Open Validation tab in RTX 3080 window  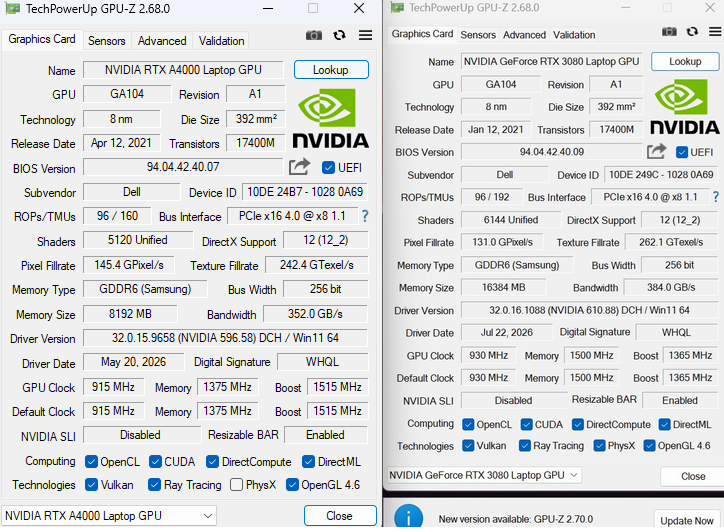[x=574, y=35]
